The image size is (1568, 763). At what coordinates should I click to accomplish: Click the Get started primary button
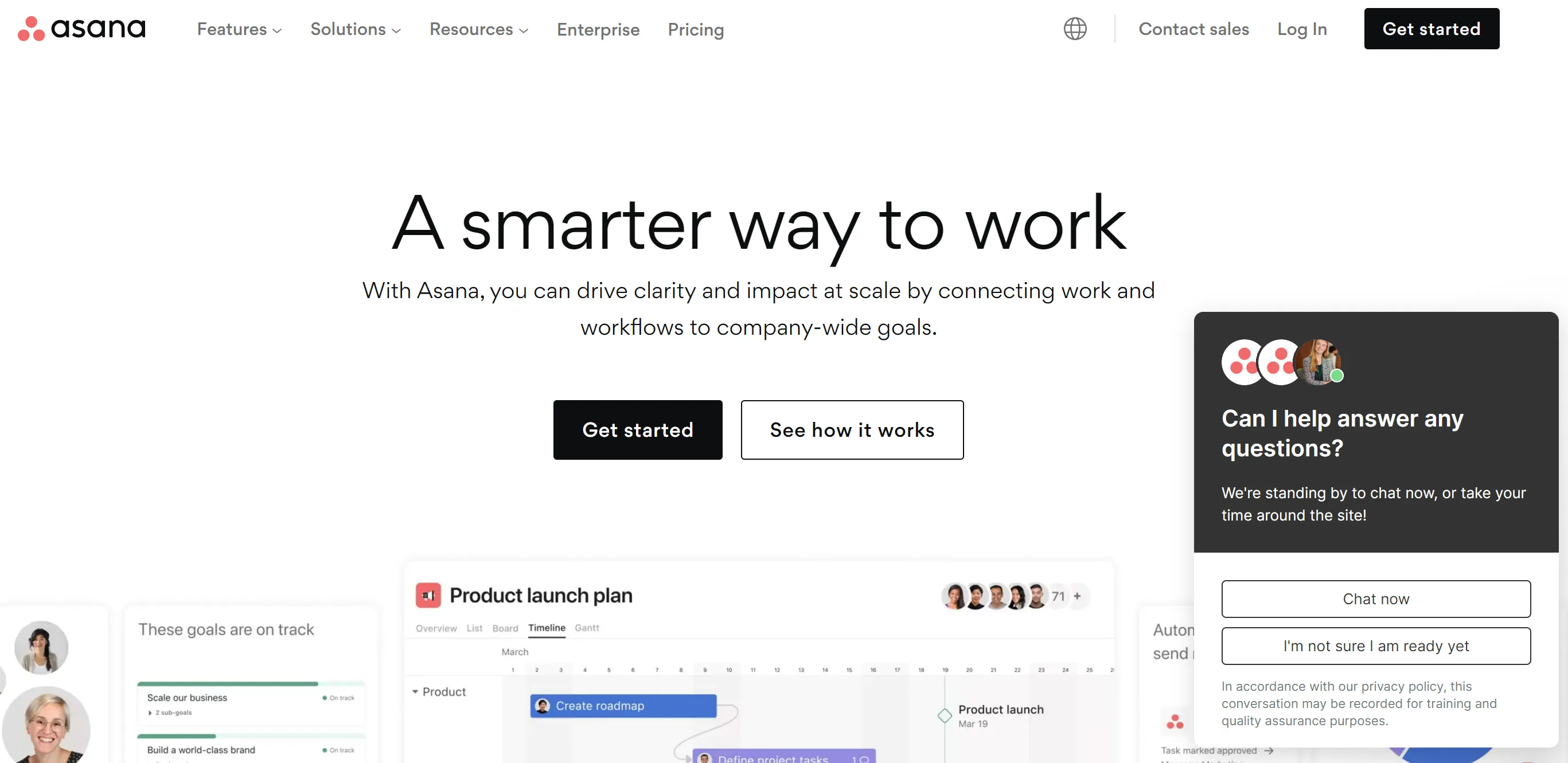pyautogui.click(x=638, y=430)
